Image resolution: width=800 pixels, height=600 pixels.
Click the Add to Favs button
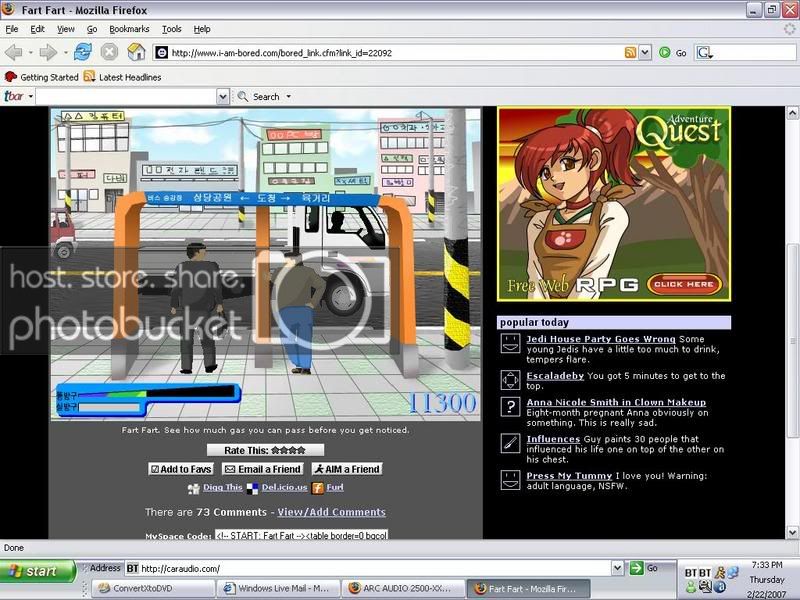pyautogui.click(x=181, y=469)
